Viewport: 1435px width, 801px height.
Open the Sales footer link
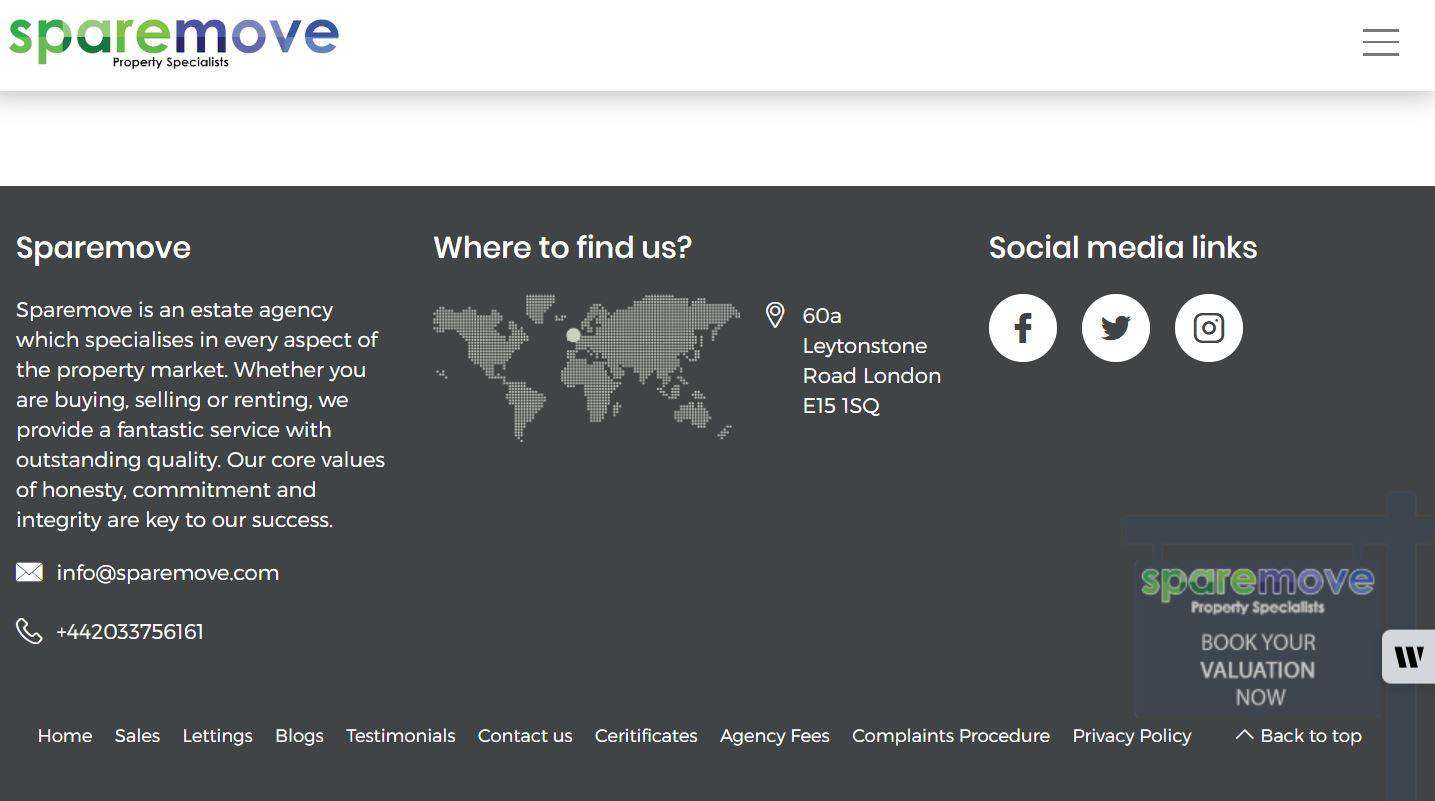click(x=137, y=736)
